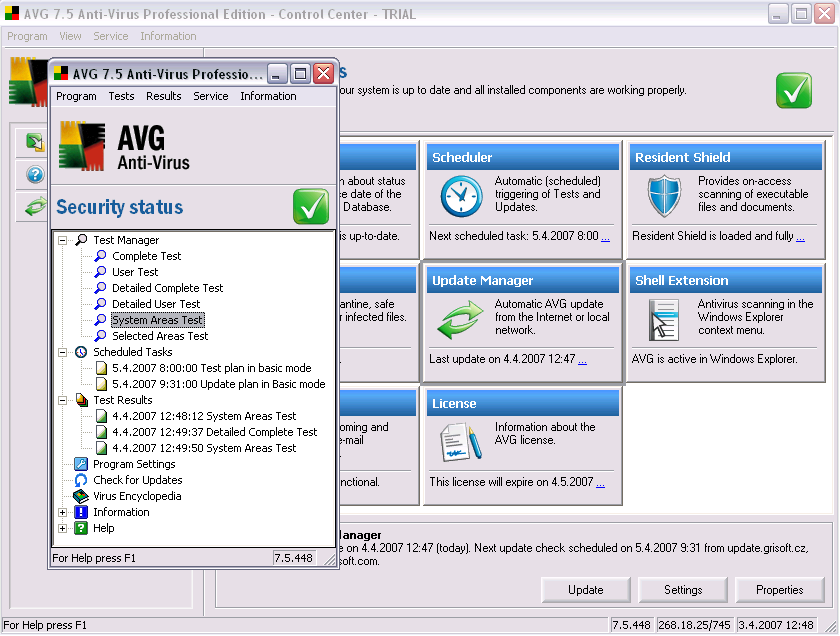Click 7.5.448 version in front window status bar
840x636 pixels.
(x=294, y=558)
